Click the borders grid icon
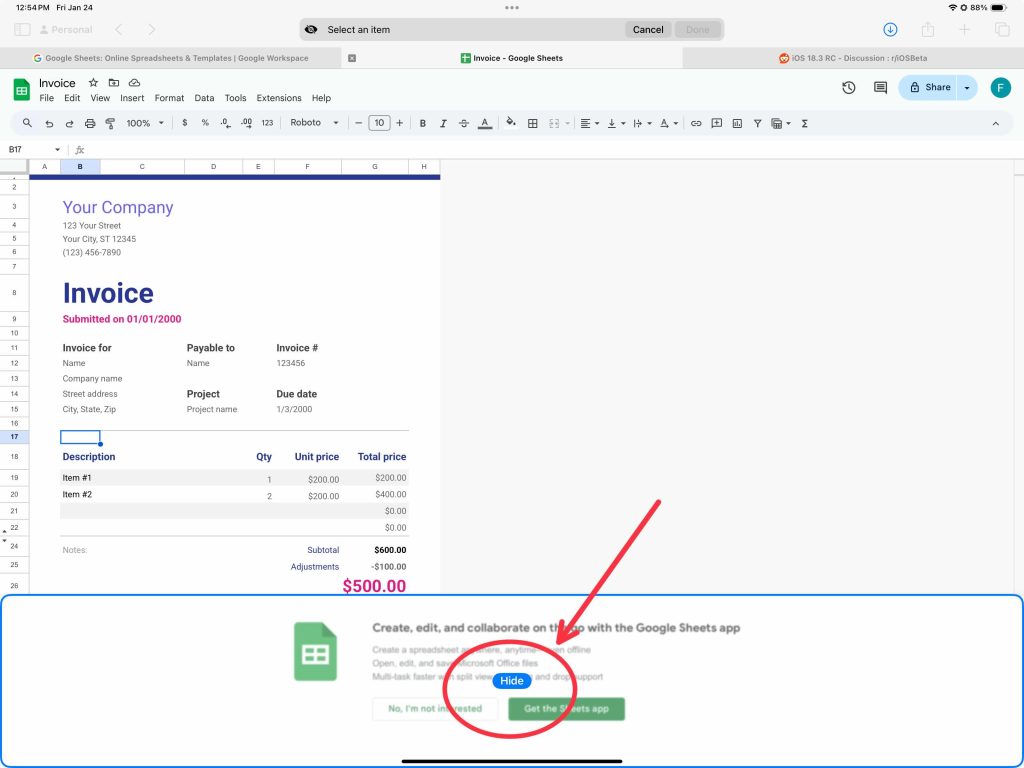This screenshot has height=768, width=1024. pyautogui.click(x=533, y=123)
